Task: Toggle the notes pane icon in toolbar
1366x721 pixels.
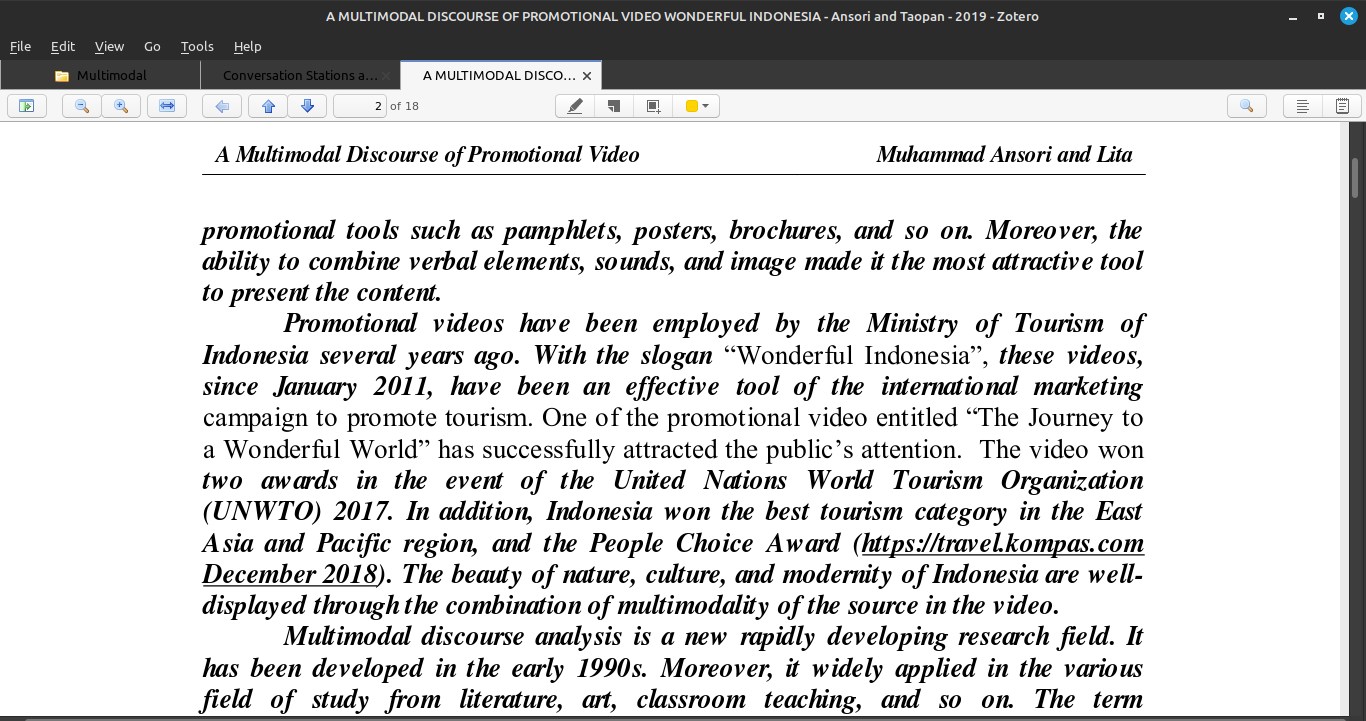Action: click(1342, 106)
